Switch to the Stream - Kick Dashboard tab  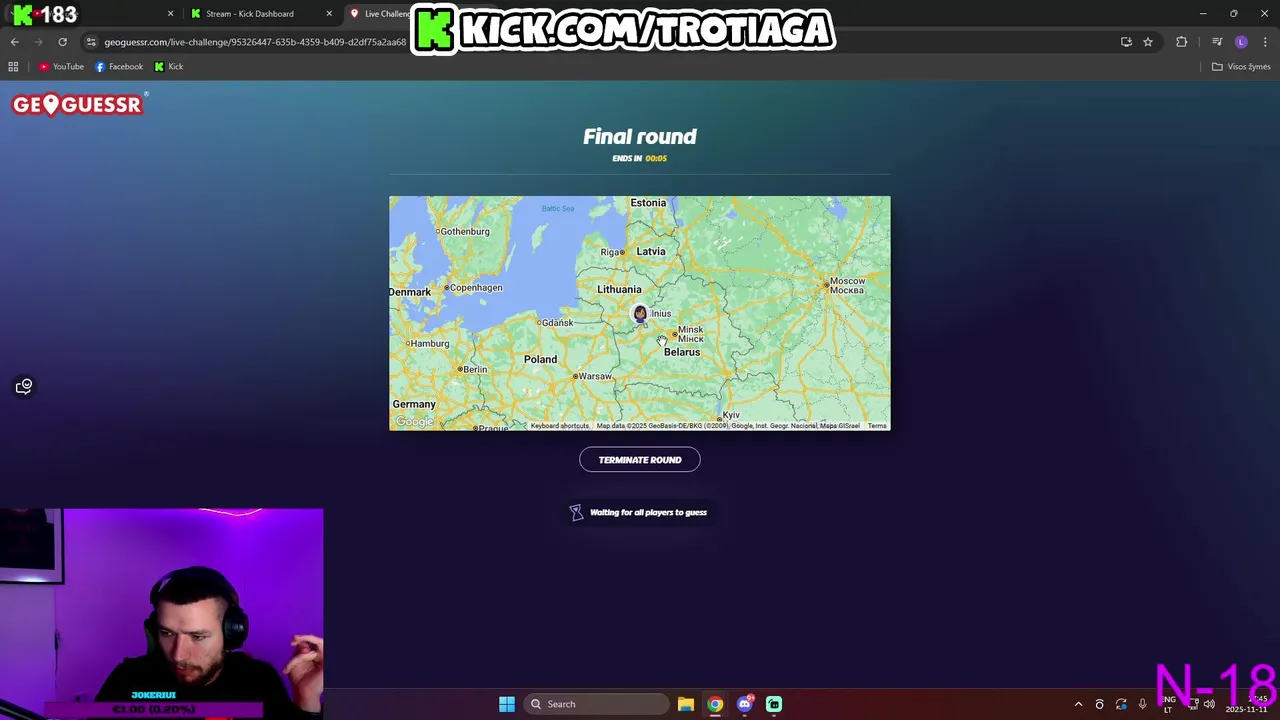(x=250, y=14)
